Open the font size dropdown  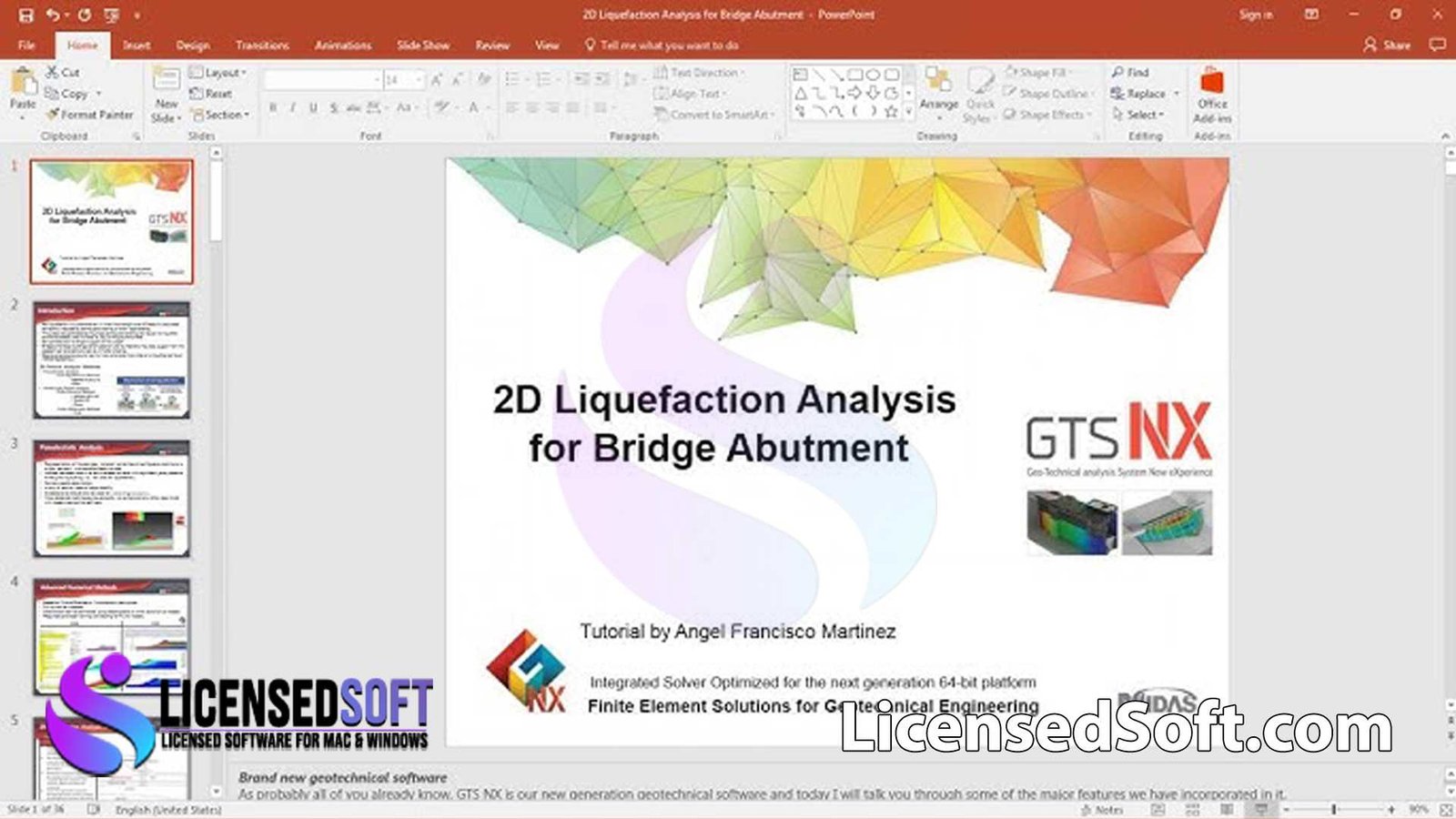(x=420, y=80)
